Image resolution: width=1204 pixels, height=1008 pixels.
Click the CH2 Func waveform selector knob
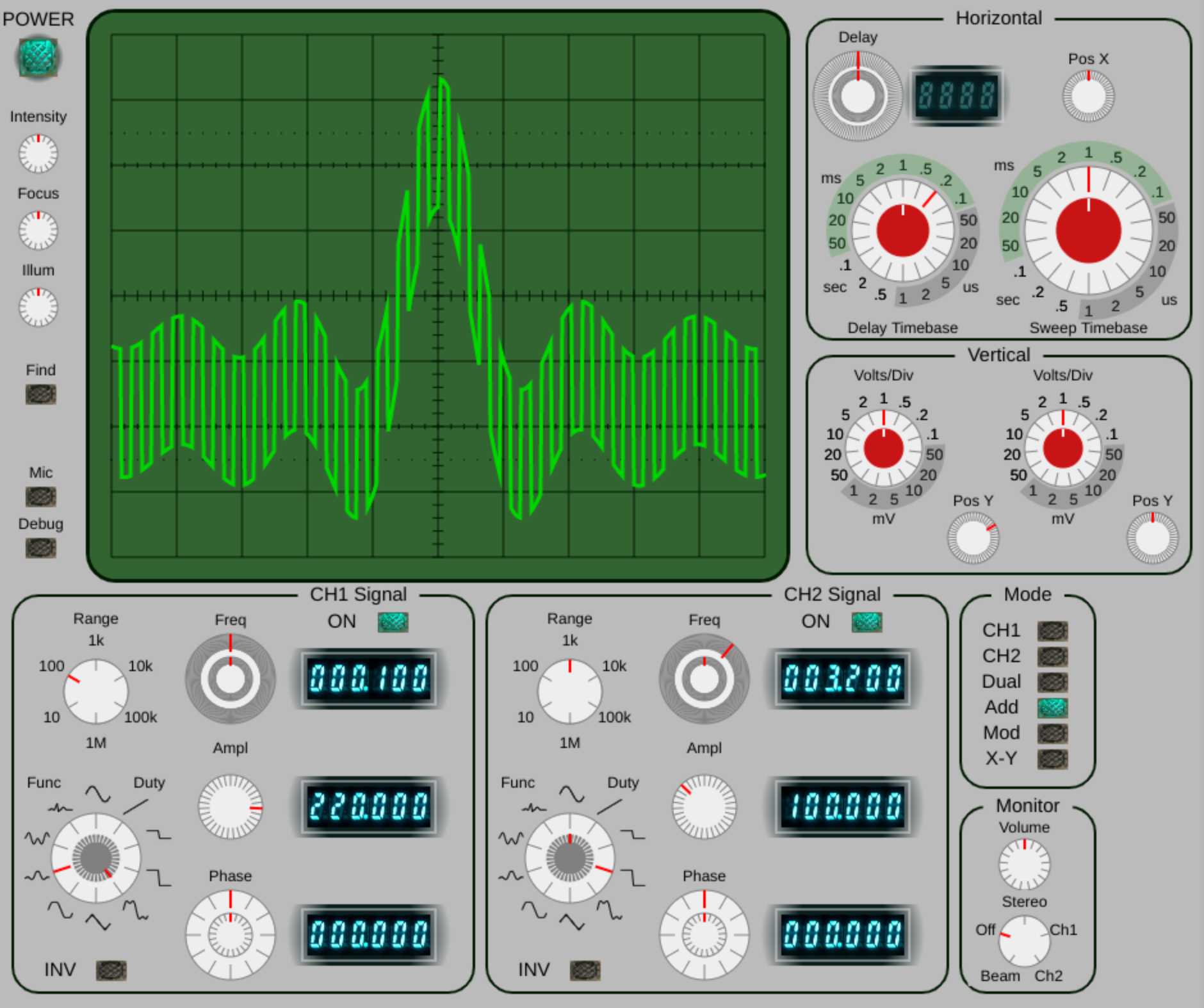click(570, 858)
